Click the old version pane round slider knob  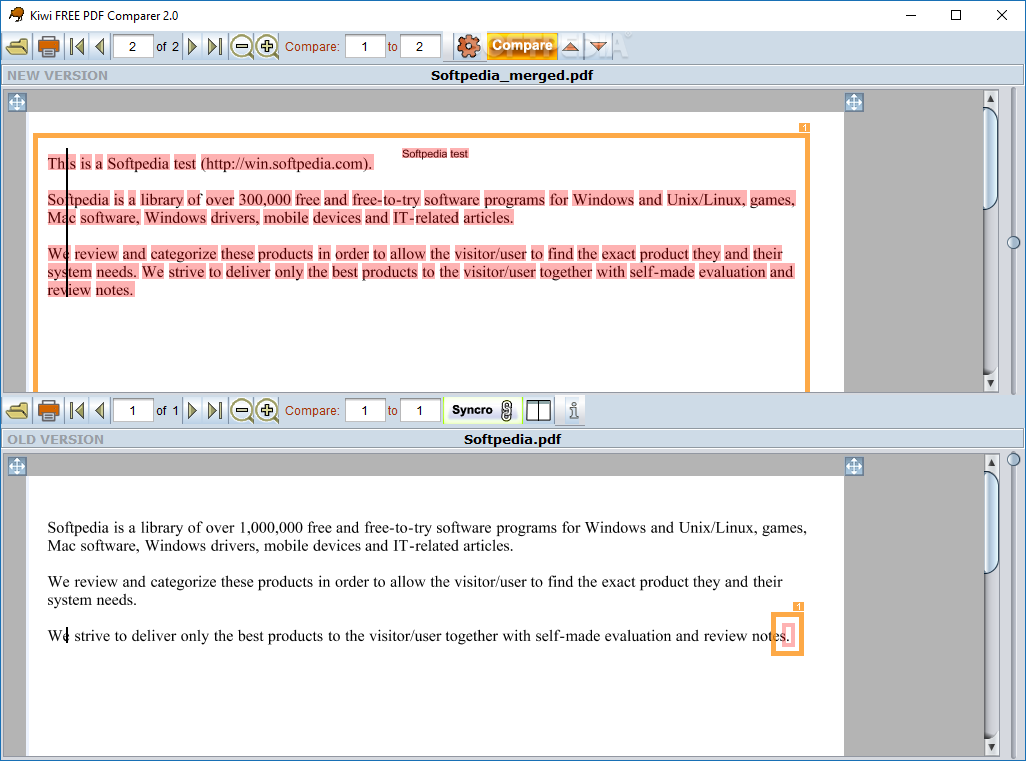pyautogui.click(x=1014, y=459)
